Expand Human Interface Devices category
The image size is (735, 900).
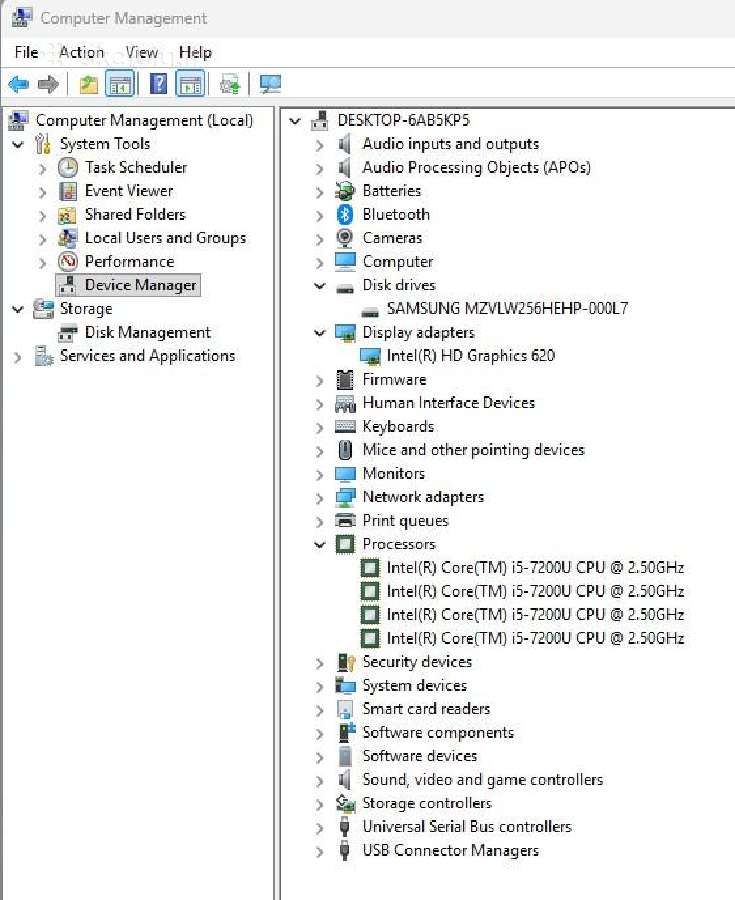320,404
